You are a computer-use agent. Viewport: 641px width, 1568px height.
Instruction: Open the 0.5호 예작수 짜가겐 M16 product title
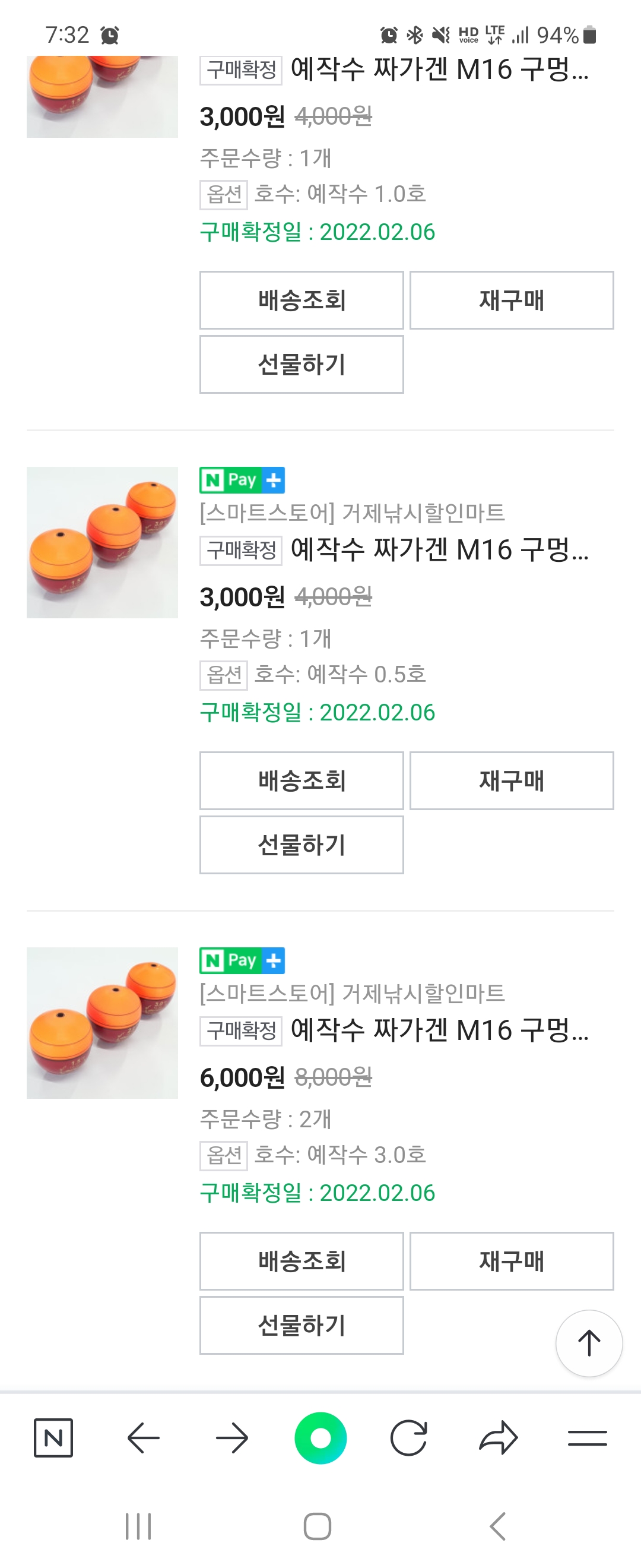[439, 549]
